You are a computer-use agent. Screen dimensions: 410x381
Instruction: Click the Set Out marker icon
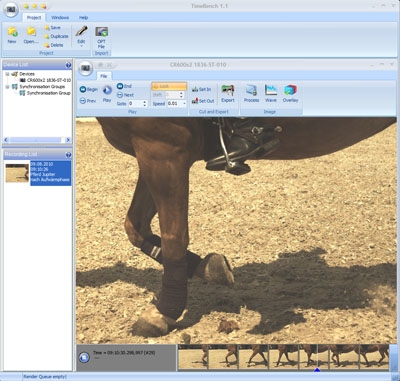pyautogui.click(x=195, y=101)
